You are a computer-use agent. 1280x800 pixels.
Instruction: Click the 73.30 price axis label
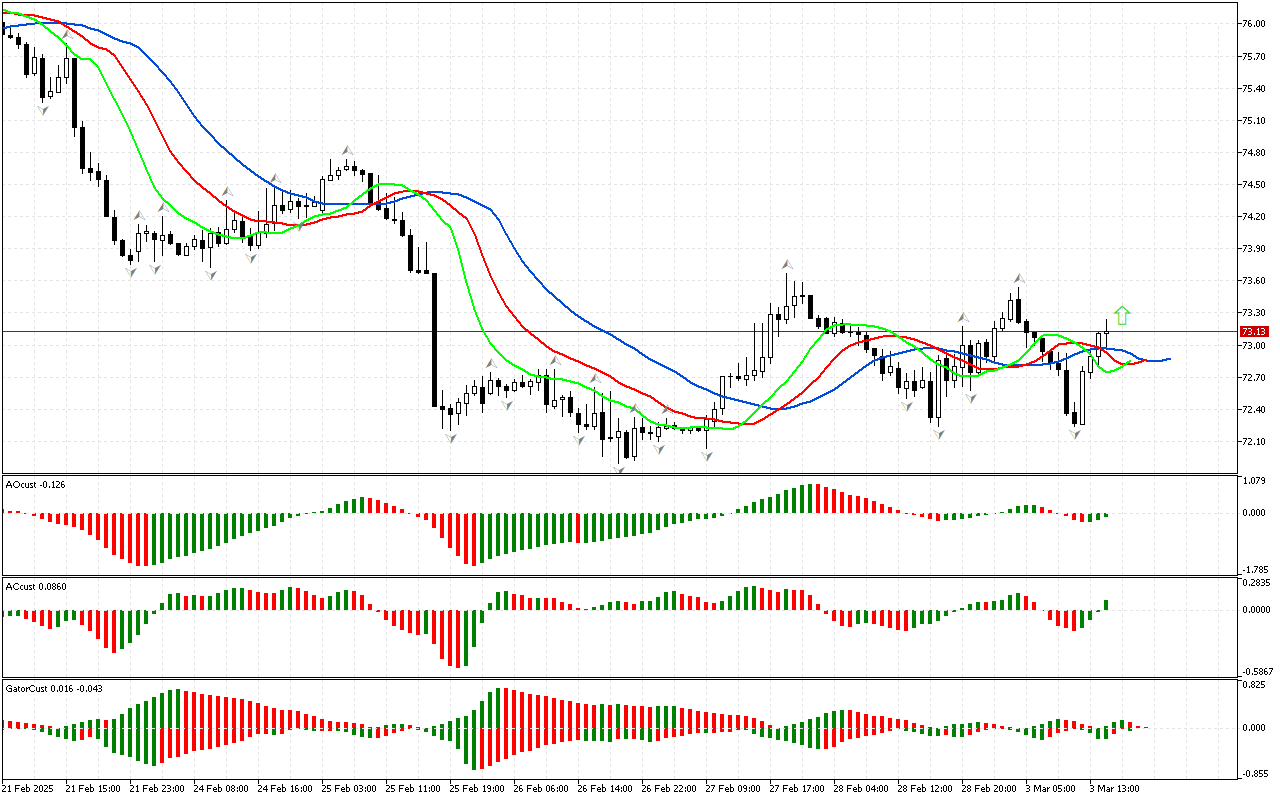(x=1253, y=313)
